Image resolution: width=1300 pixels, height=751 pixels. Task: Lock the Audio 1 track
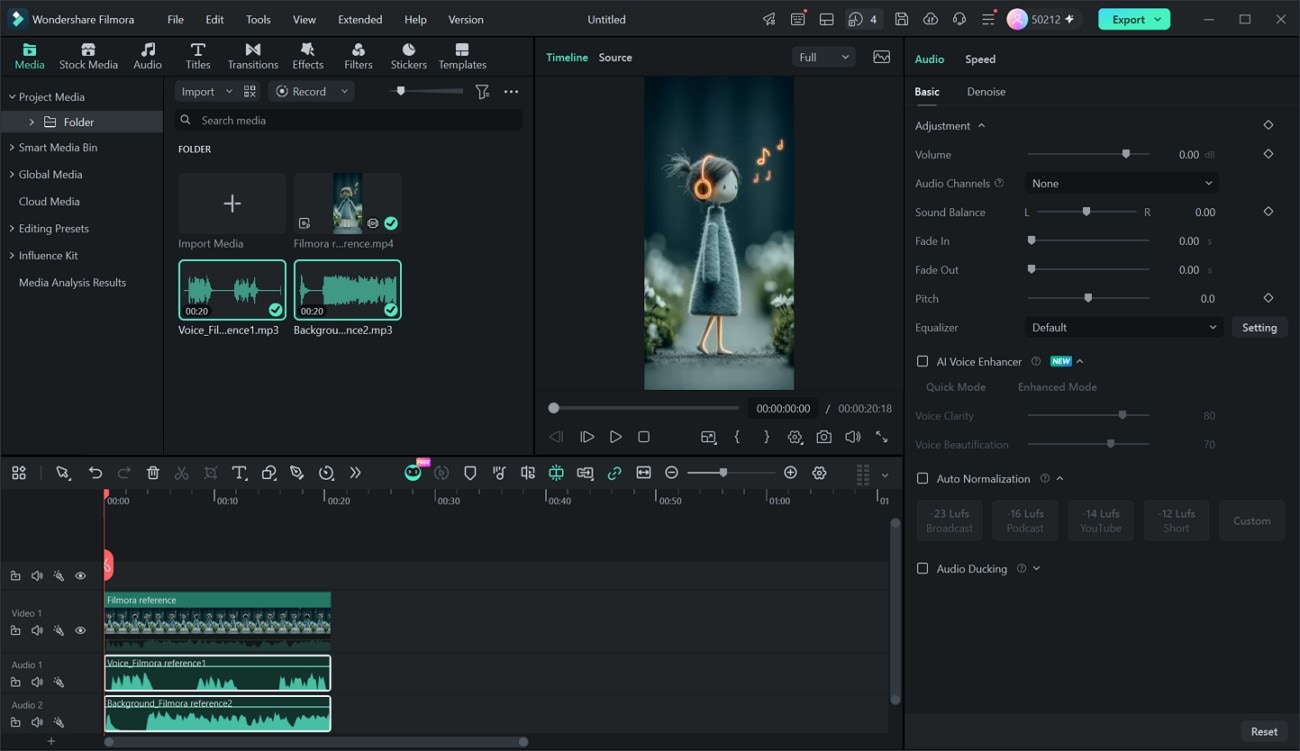(15, 682)
